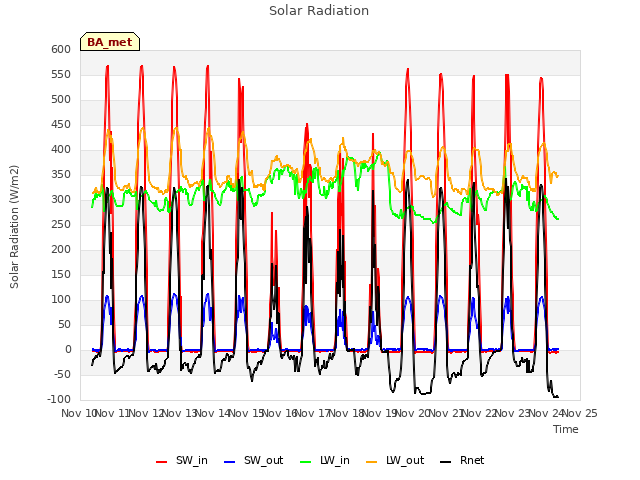This screenshot has height=480, width=640.
Task: Select the SW_in legend label
Action: pos(192,460)
